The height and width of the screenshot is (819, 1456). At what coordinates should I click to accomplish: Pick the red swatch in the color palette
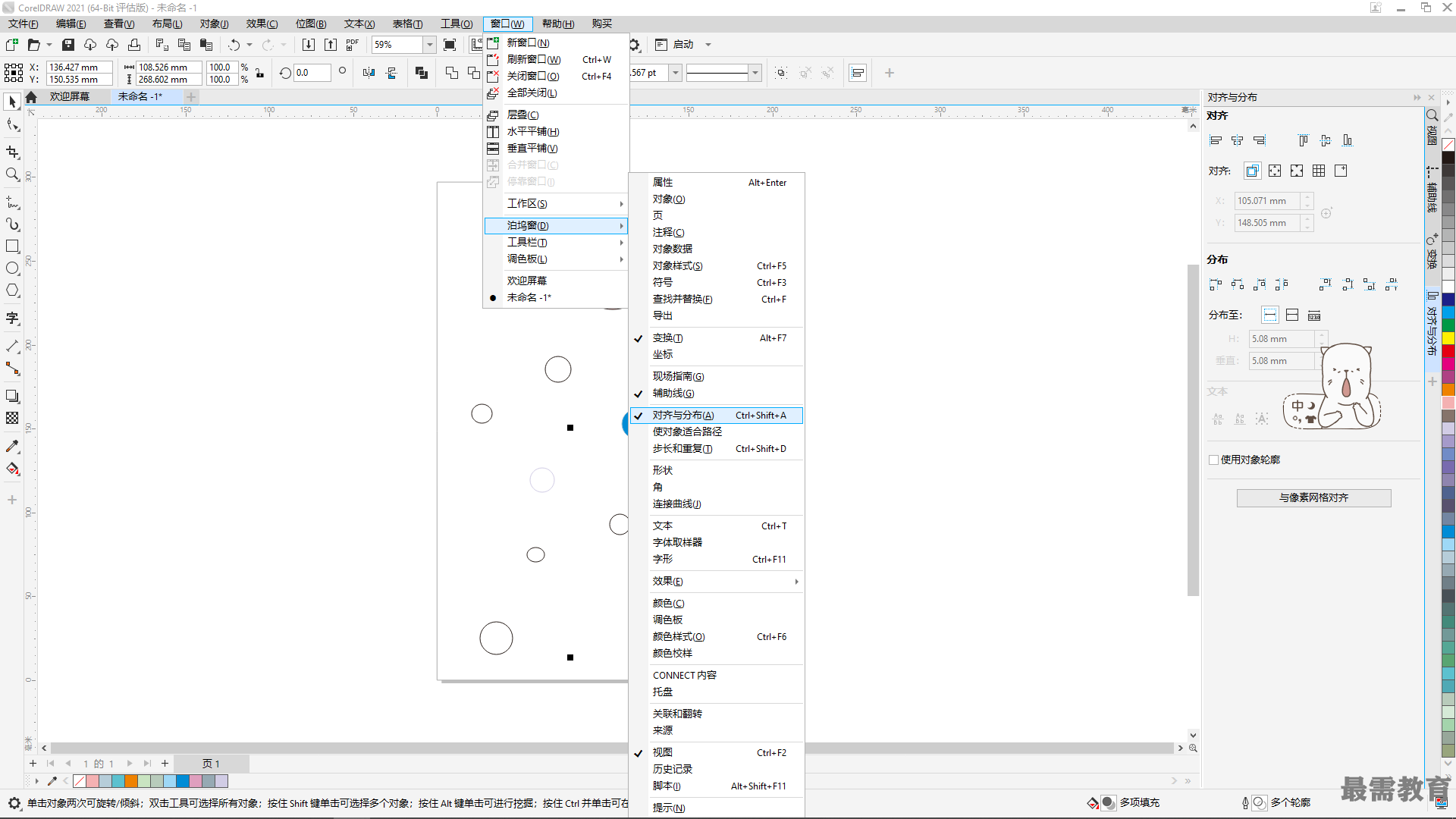[x=1448, y=350]
